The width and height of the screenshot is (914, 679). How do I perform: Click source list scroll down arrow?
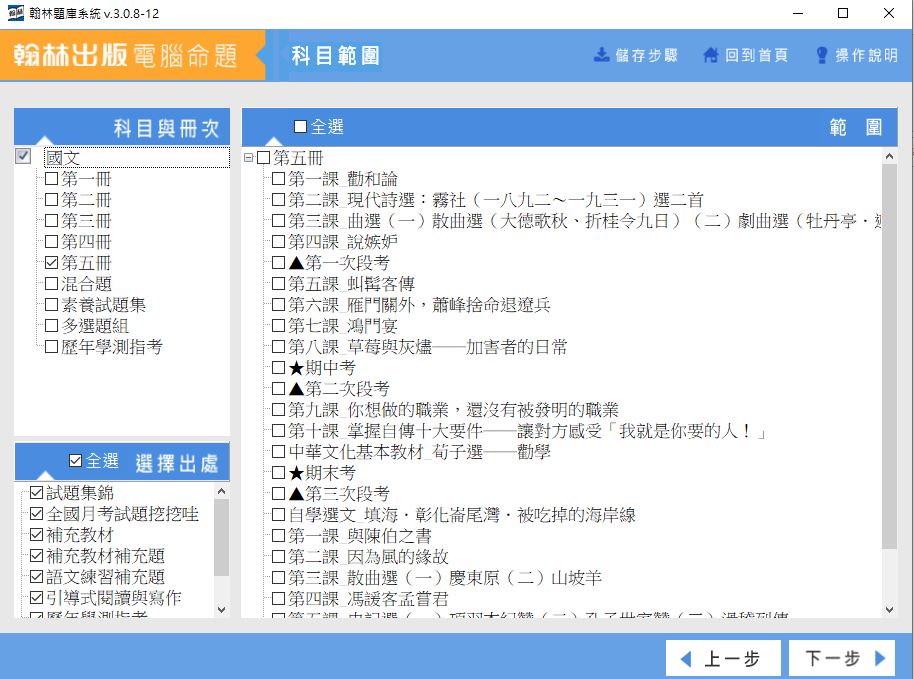click(221, 610)
